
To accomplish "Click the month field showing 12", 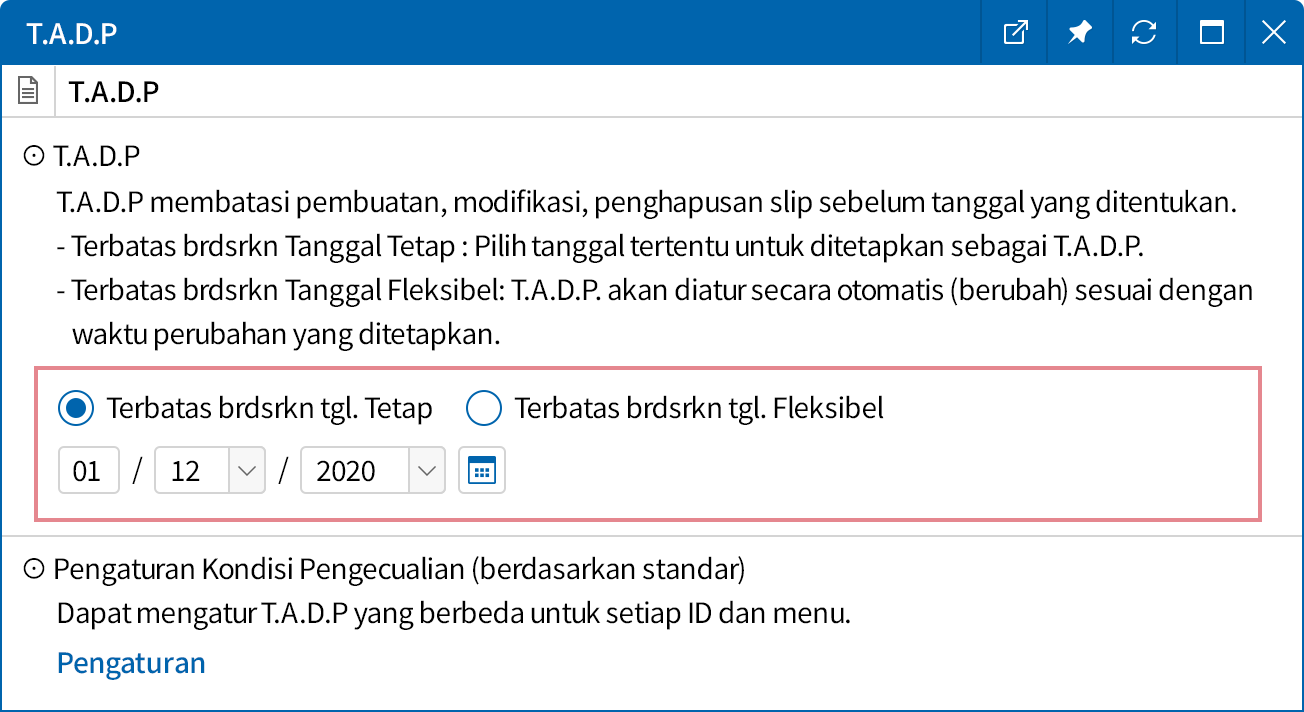I will click(x=192, y=470).
